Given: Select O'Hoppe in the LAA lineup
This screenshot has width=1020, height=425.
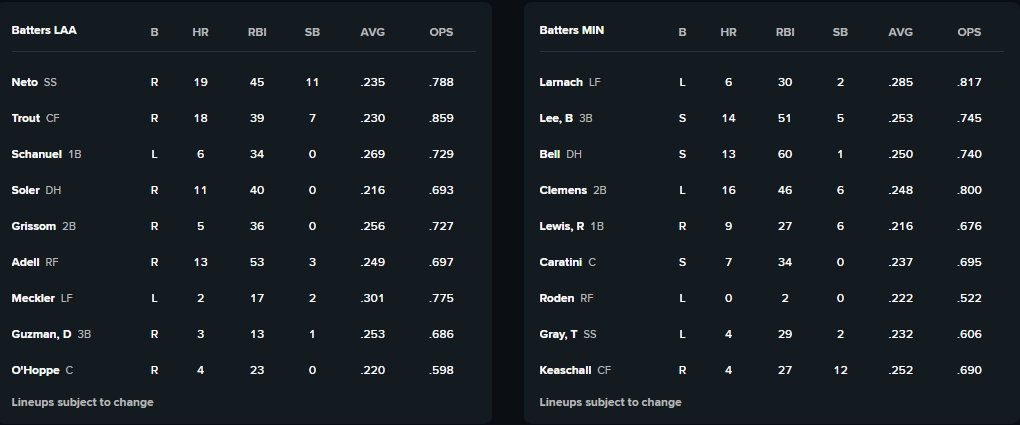Looking at the screenshot, I should 36,370.
